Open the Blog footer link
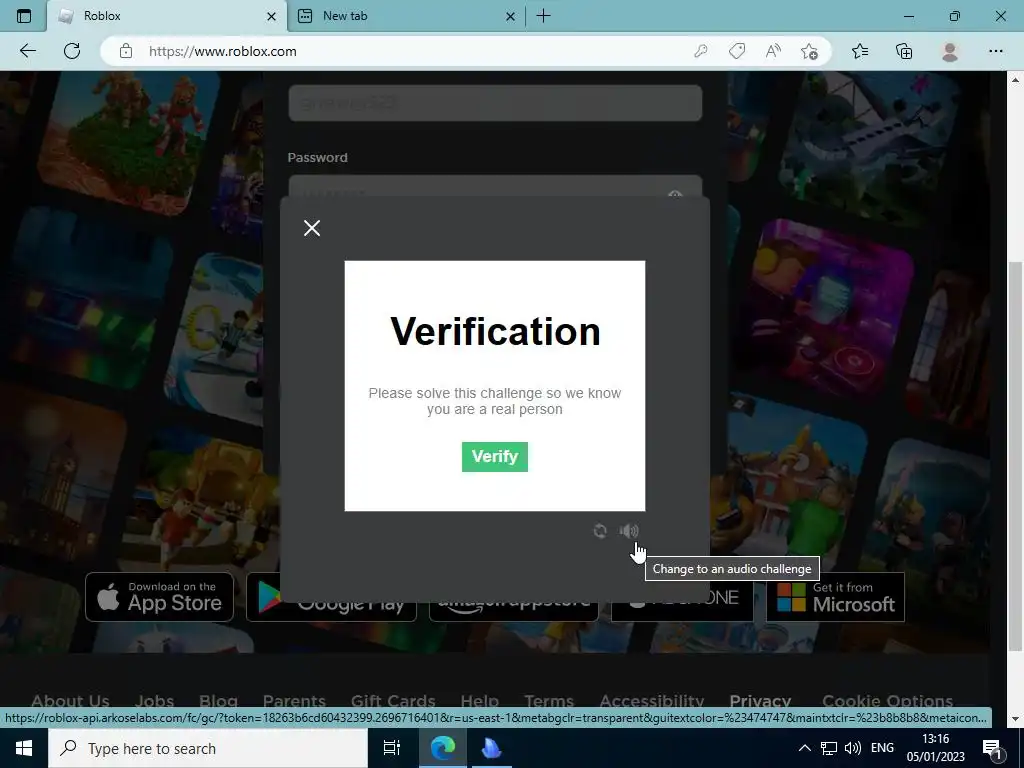The image size is (1024, 768). [218, 701]
